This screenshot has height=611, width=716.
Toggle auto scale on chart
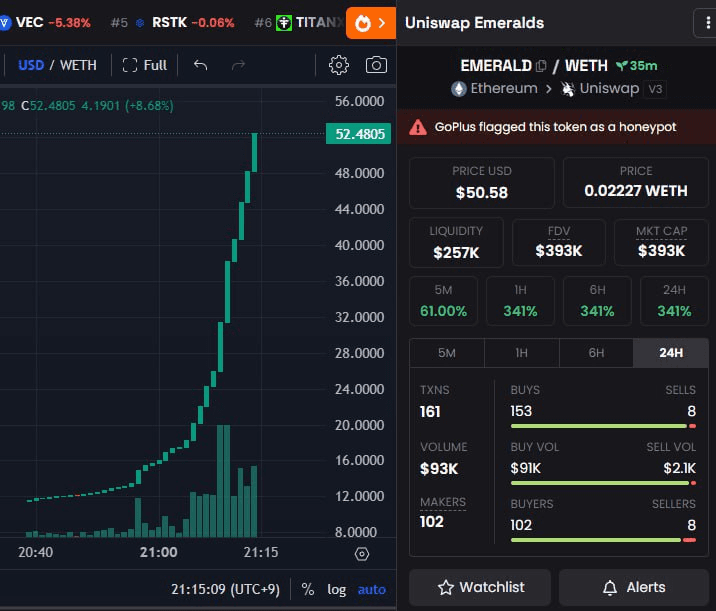(x=372, y=590)
